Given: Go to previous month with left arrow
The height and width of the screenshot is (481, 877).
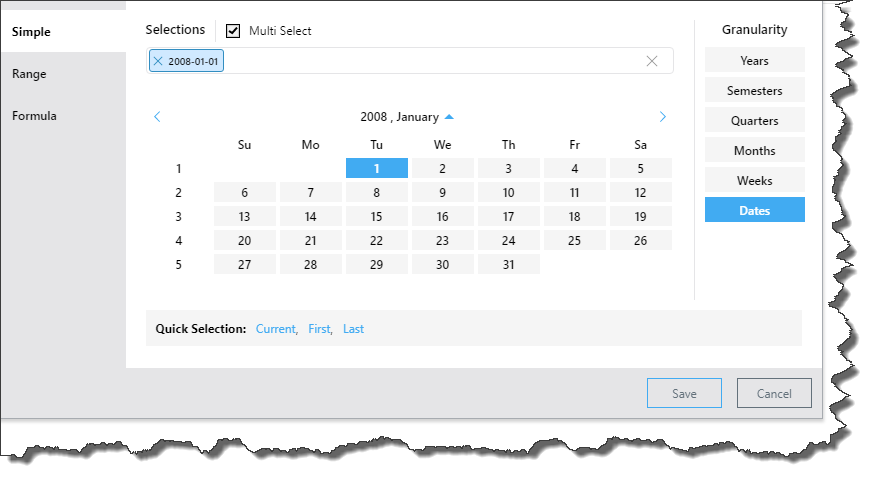Looking at the screenshot, I should click(157, 117).
